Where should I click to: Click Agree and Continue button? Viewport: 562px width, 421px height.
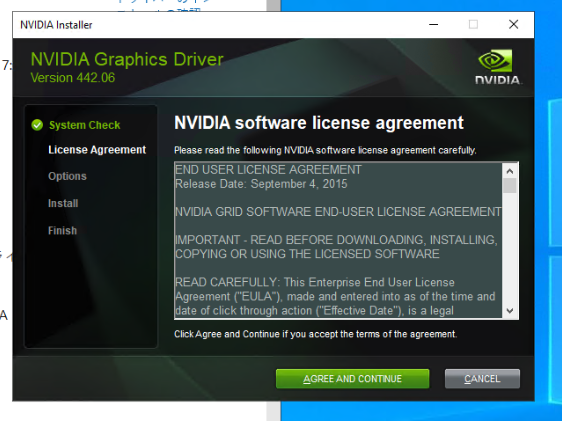point(352,379)
